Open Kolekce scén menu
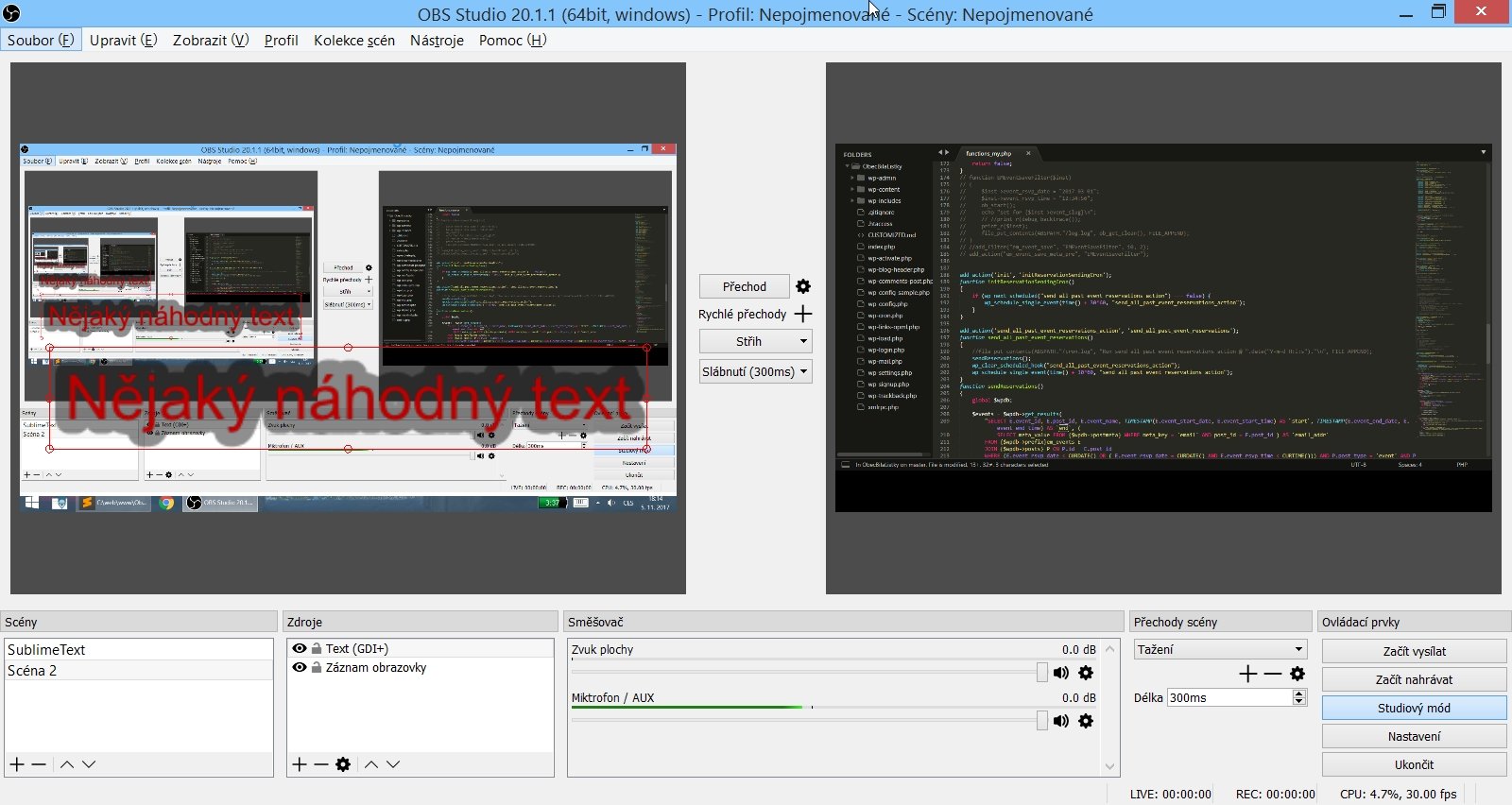 [354, 40]
